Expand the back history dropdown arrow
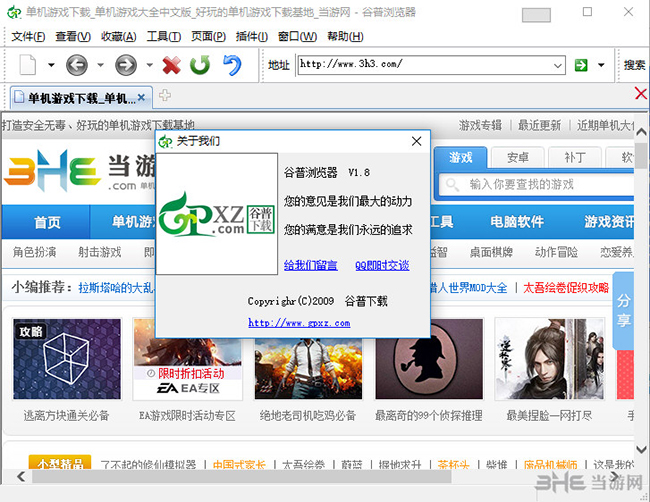This screenshot has width=650, height=502. 100,65
